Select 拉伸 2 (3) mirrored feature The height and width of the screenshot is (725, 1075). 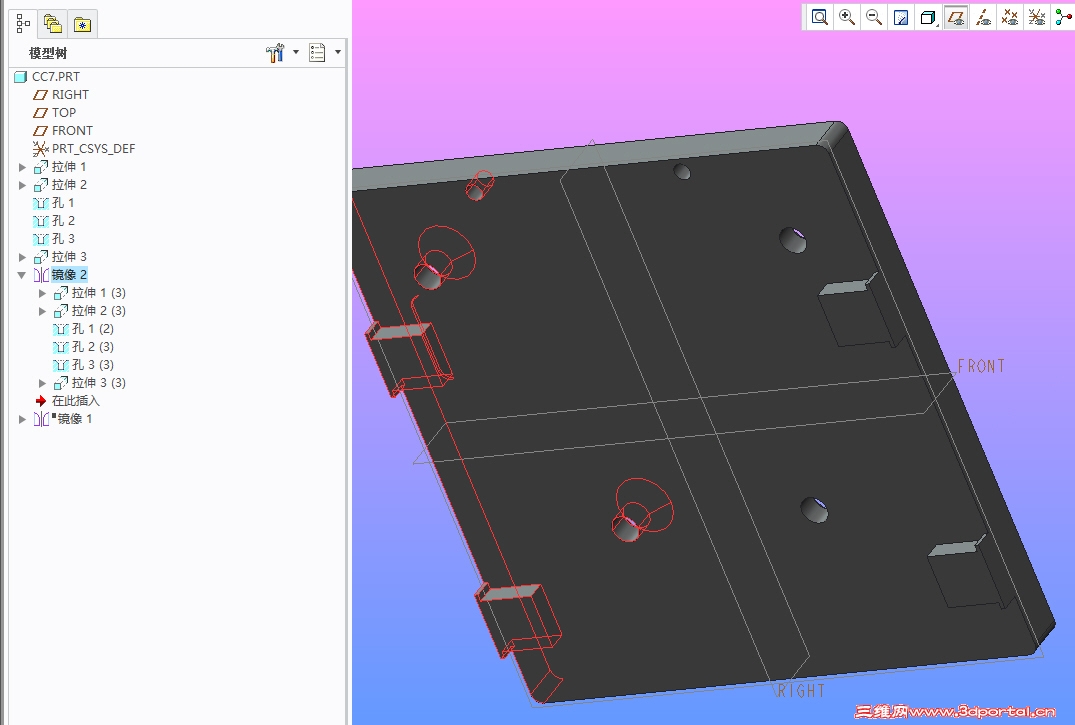coord(99,311)
